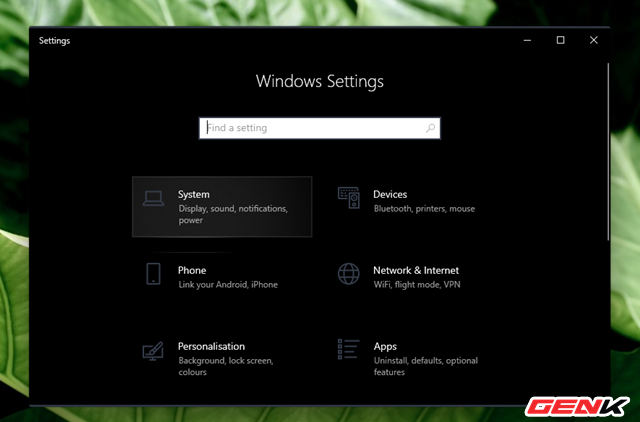640x422 pixels.
Task: Click 'Link your Android, iPhone' description text
Action: click(228, 285)
